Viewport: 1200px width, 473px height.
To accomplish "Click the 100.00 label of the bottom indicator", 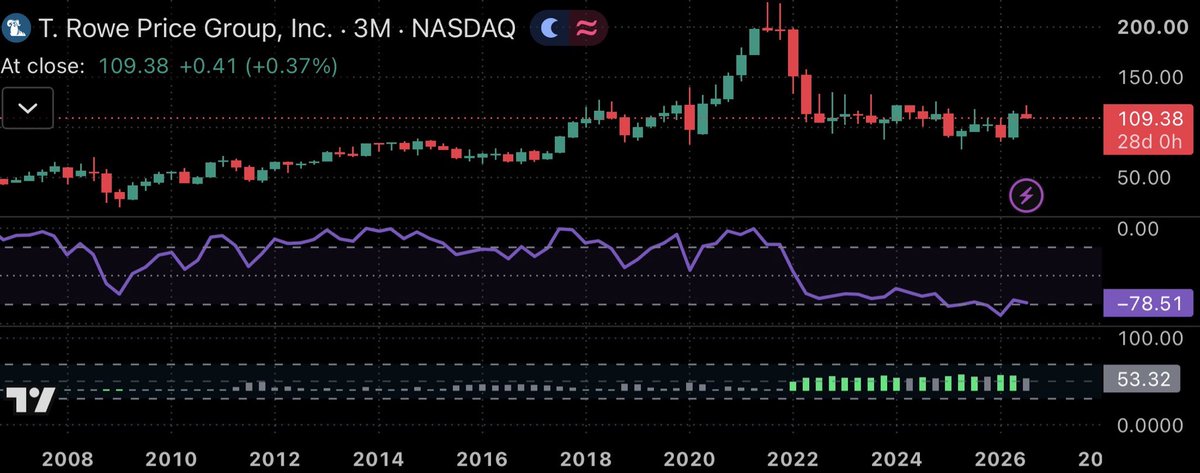I will tap(1153, 339).
